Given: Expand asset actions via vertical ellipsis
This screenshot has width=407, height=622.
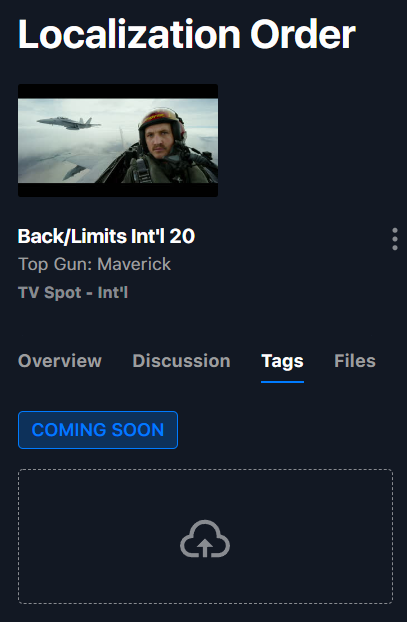Looking at the screenshot, I should click(394, 239).
